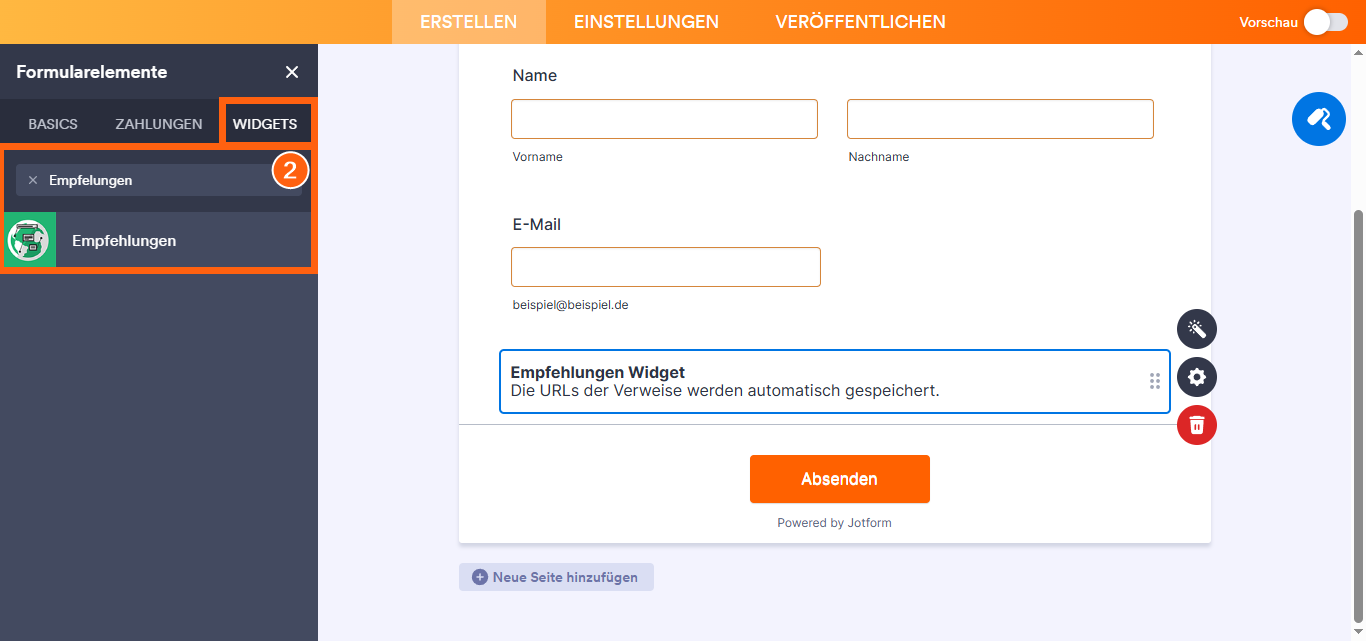Click the drag handle on Empfehlungen Widget
Viewport: 1366px width, 641px height.
[x=1154, y=381]
